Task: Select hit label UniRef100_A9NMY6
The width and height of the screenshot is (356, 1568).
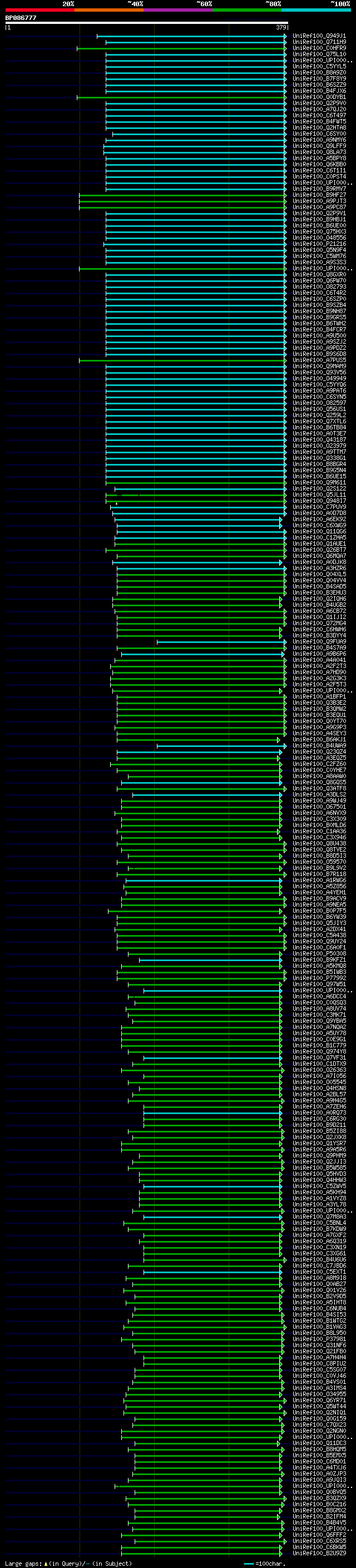Action: 319,140
